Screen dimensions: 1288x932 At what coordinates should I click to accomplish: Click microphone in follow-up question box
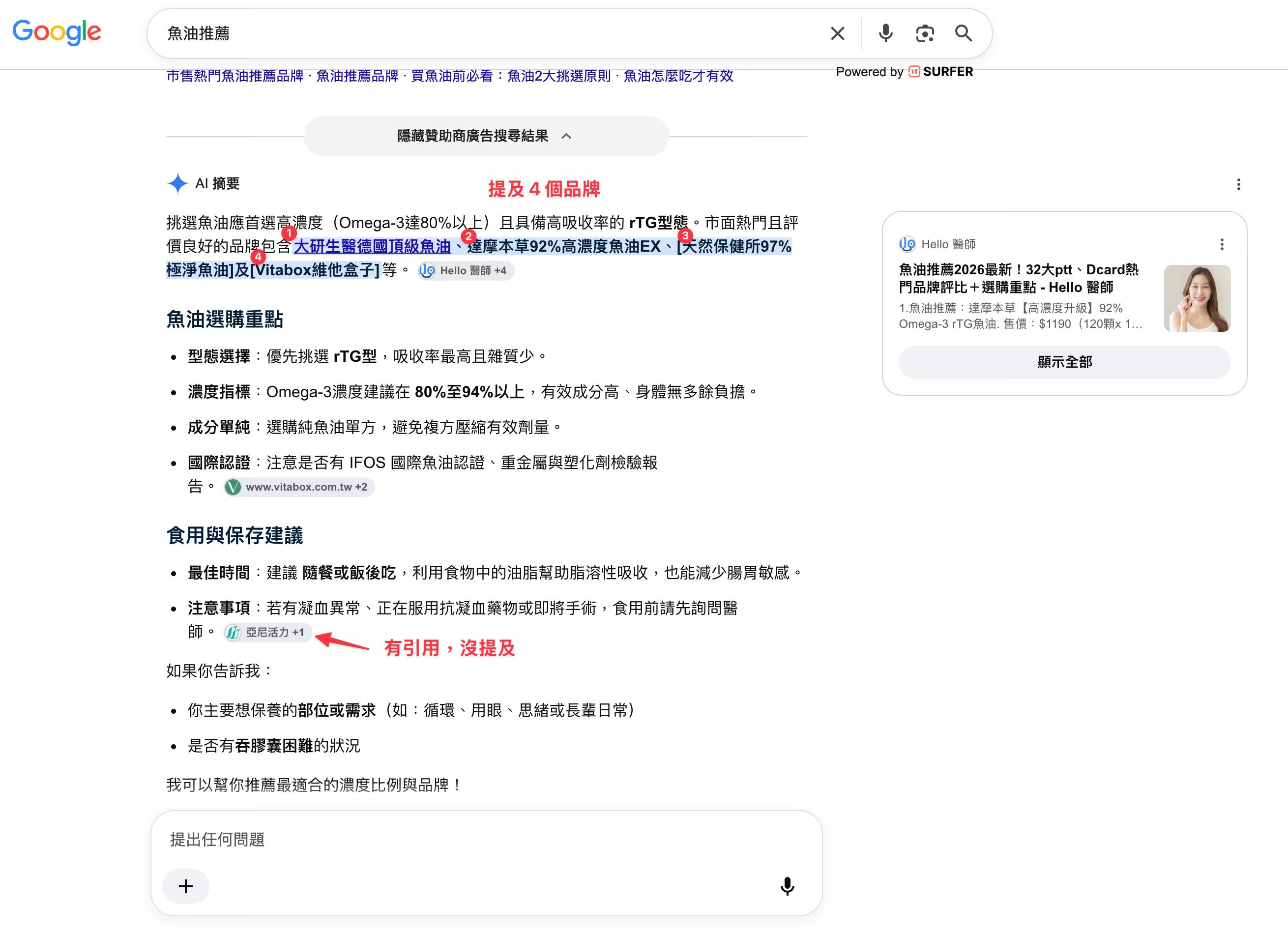(x=787, y=887)
